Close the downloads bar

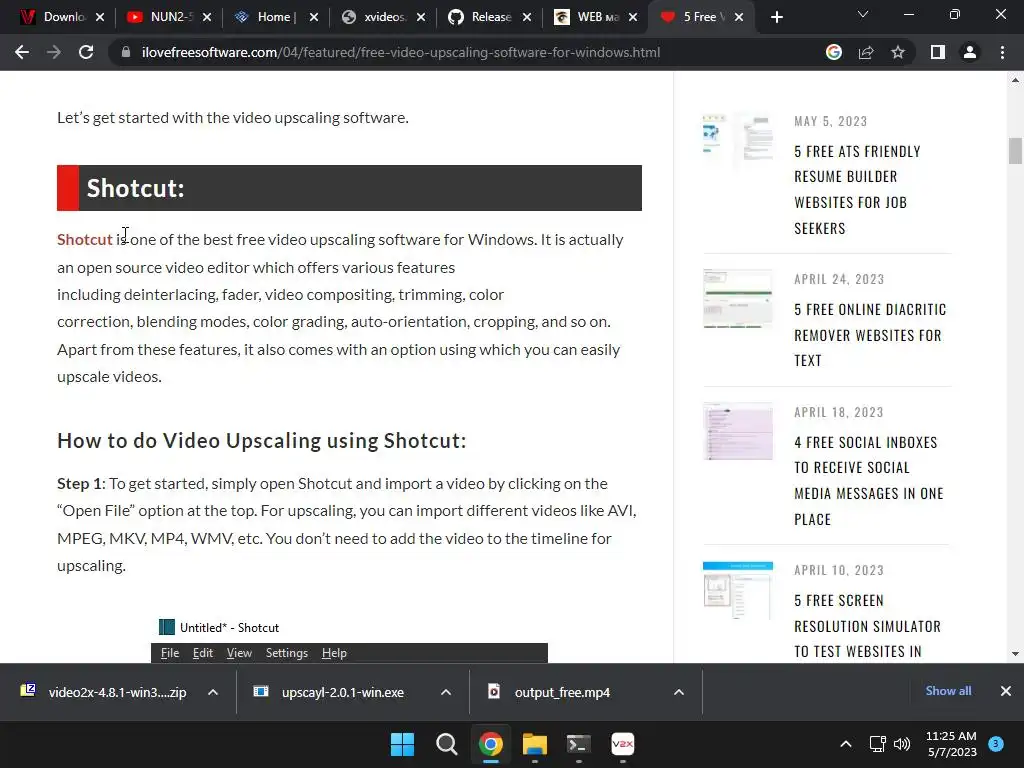tap(1006, 691)
